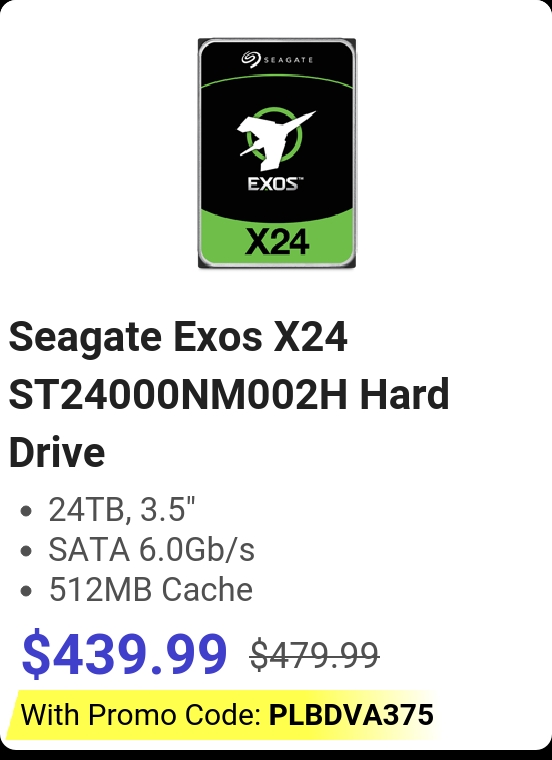Click the green X24 label on the drive
Image resolution: width=552 pixels, height=760 pixels.
(x=277, y=241)
